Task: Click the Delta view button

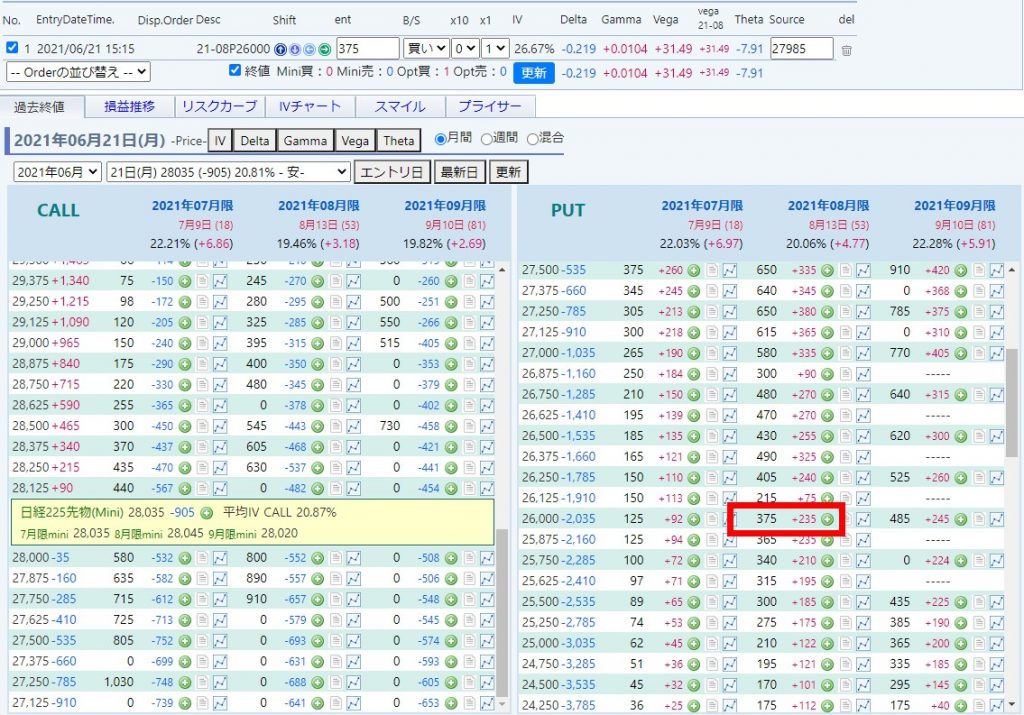Action: pyautogui.click(x=255, y=141)
